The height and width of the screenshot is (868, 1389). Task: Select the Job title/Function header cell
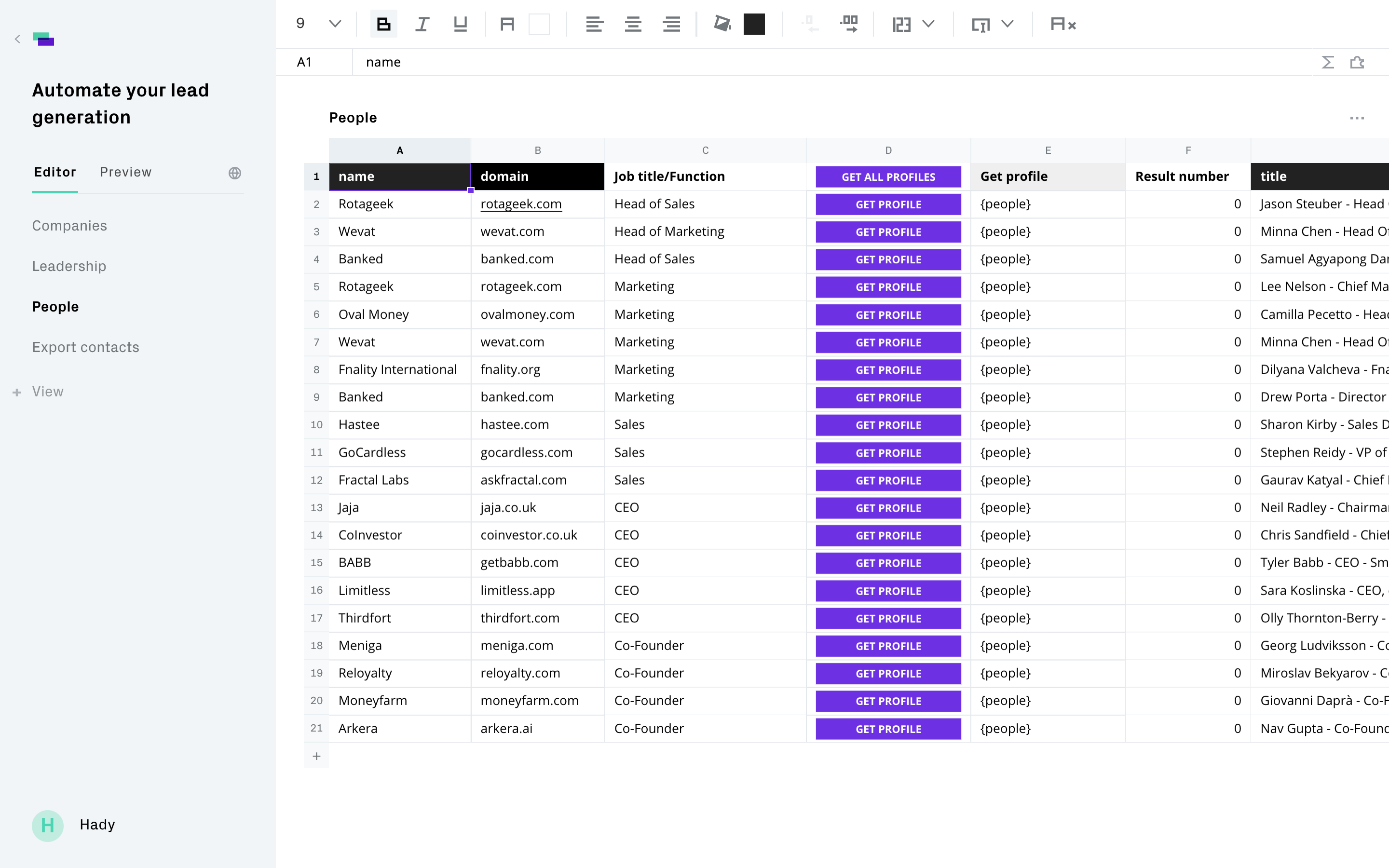point(705,176)
